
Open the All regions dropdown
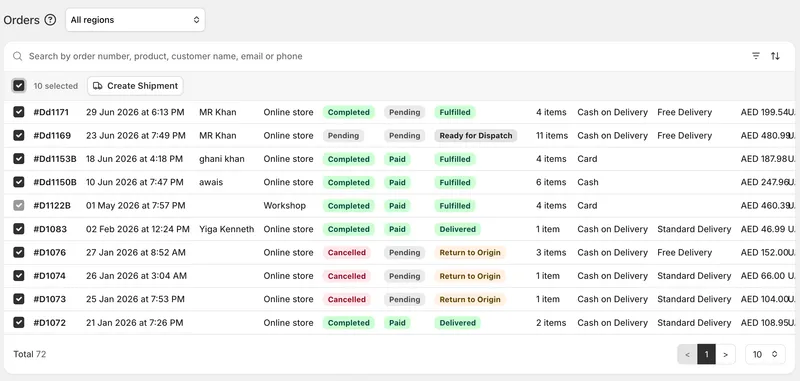coord(135,20)
